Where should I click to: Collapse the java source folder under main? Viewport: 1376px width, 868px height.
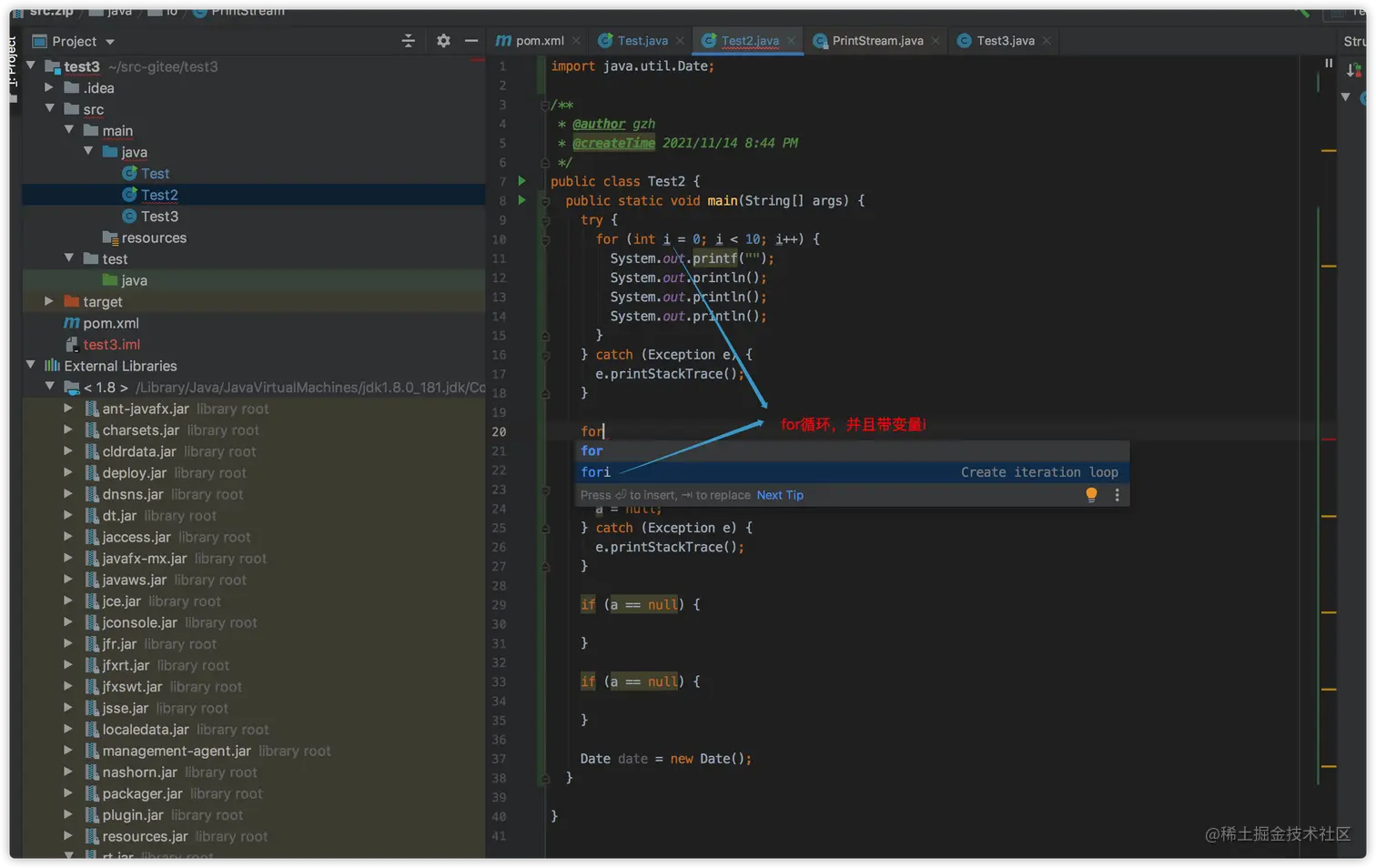pyautogui.click(x=88, y=151)
